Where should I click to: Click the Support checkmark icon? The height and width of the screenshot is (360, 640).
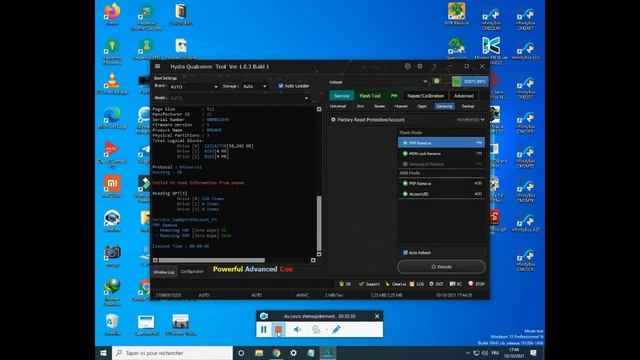(x=361, y=284)
